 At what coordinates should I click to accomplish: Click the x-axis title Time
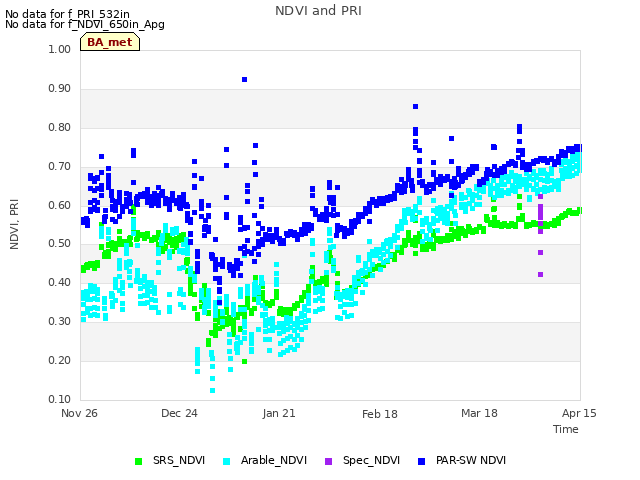pos(566,429)
